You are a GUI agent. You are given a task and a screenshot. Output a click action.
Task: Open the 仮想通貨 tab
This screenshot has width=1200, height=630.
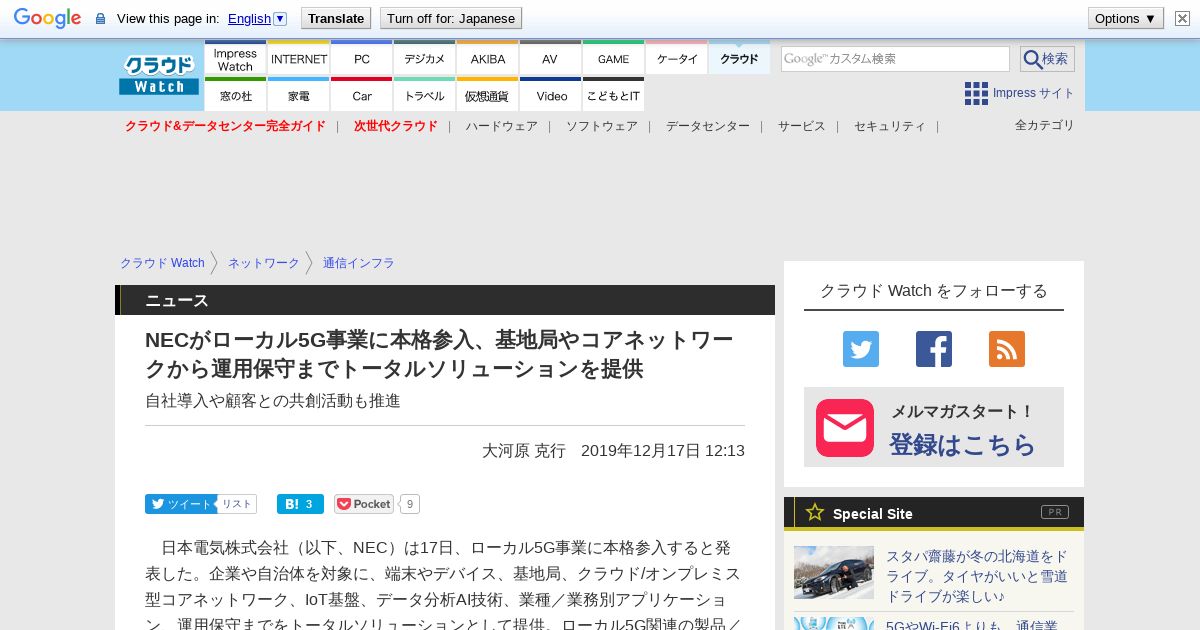[x=487, y=95]
